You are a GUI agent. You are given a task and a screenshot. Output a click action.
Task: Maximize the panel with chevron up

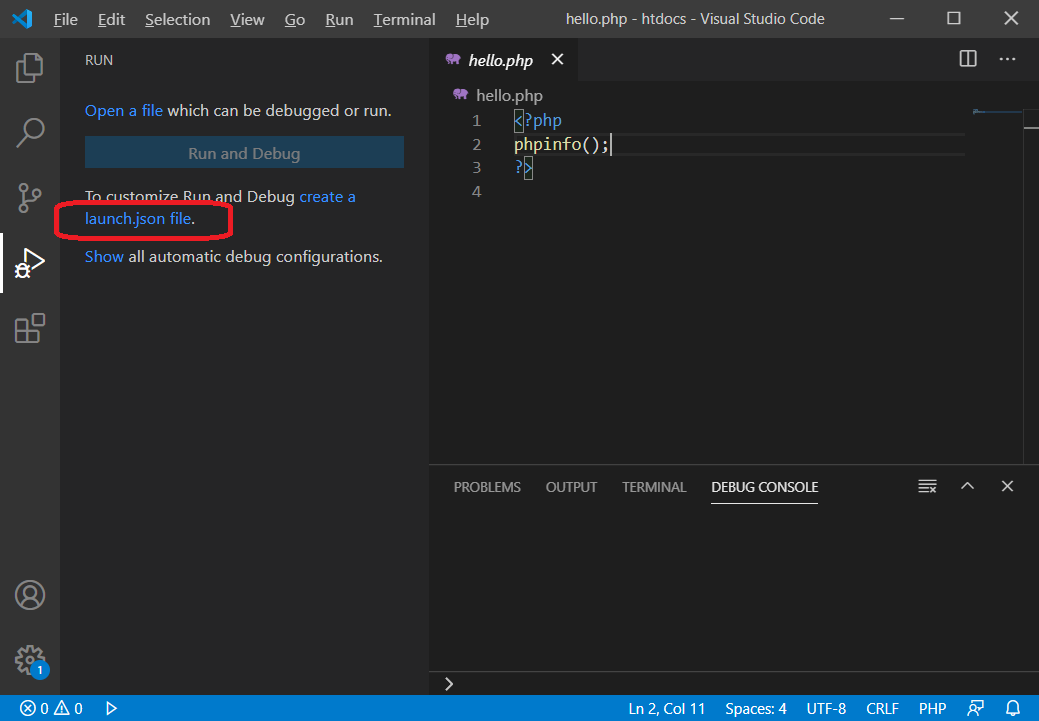(967, 487)
